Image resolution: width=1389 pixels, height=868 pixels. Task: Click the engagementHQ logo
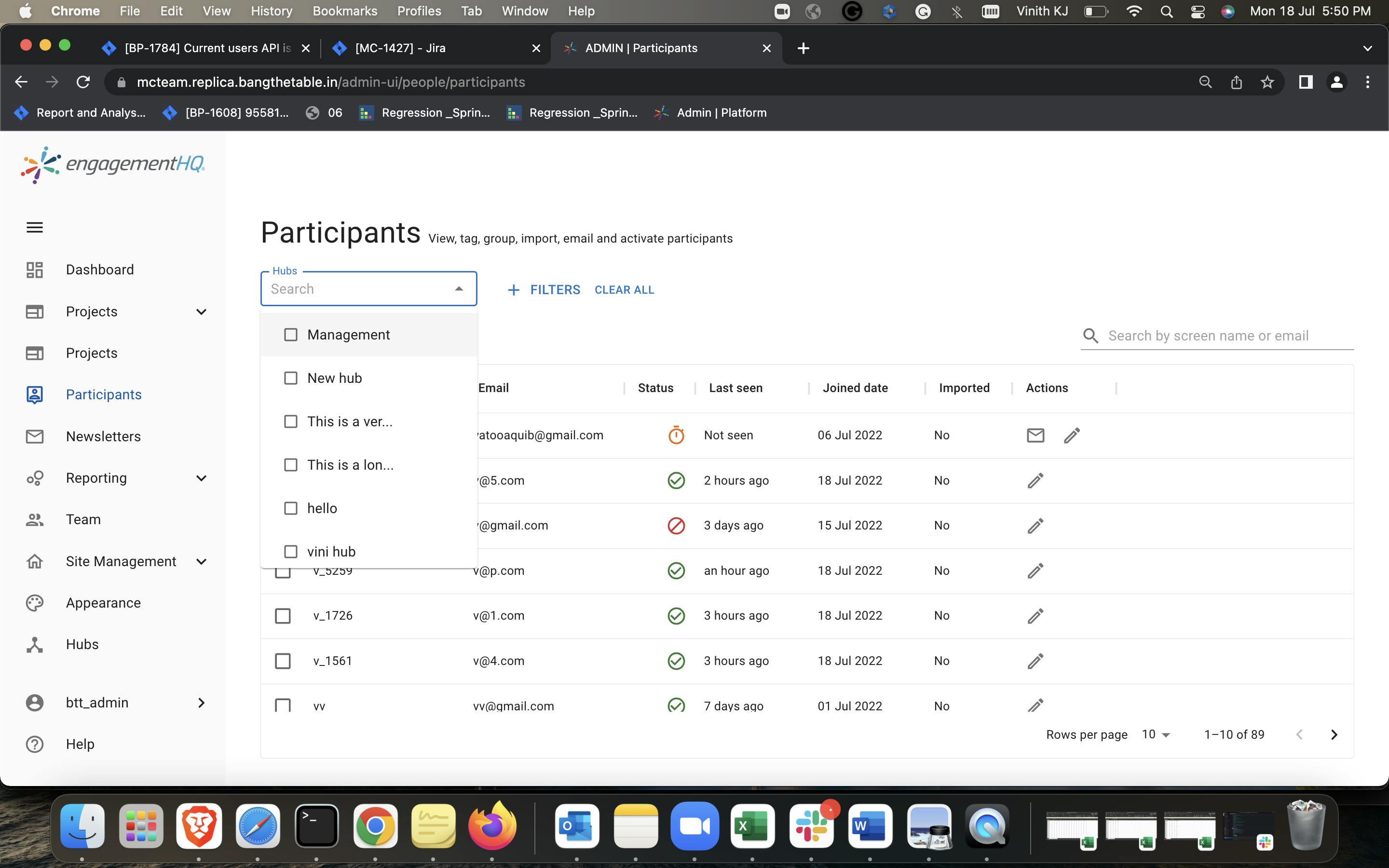[112, 165]
